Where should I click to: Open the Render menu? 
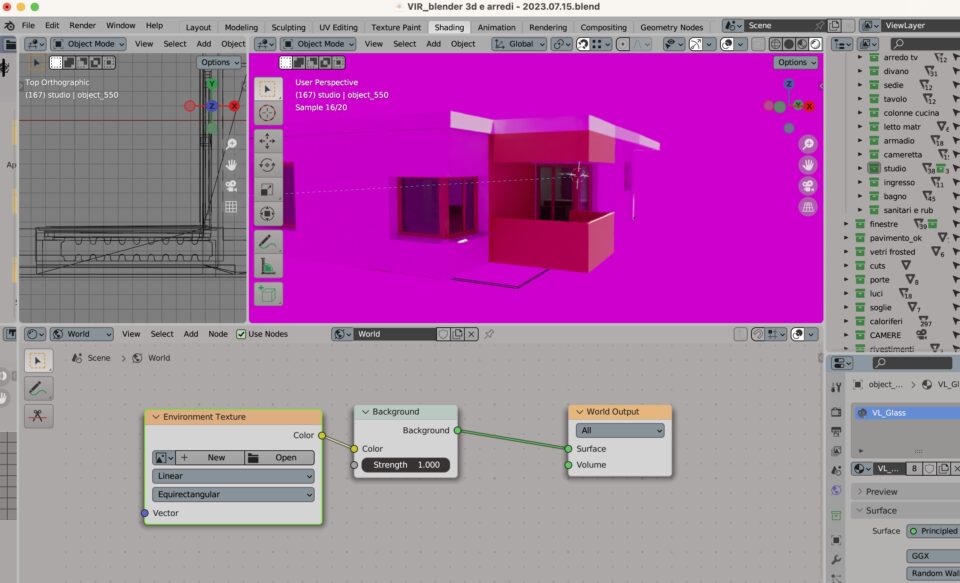click(x=83, y=25)
